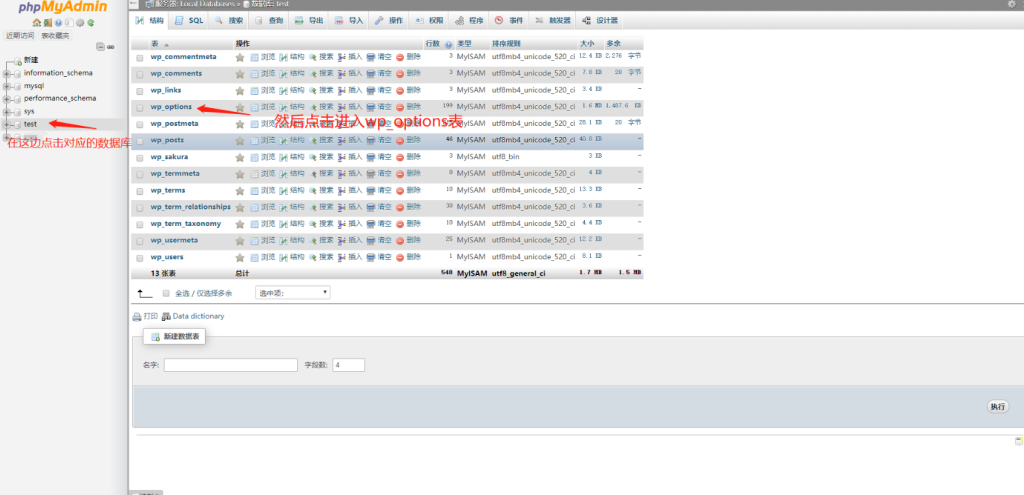
Task: Tick the wp_commentmeta checkbox
Action: click(x=139, y=57)
